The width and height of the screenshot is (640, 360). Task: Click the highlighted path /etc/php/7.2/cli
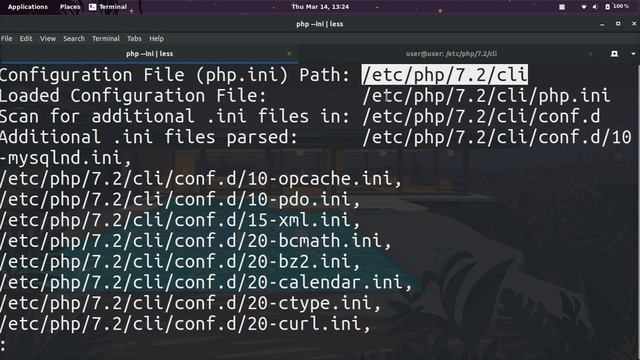point(444,75)
